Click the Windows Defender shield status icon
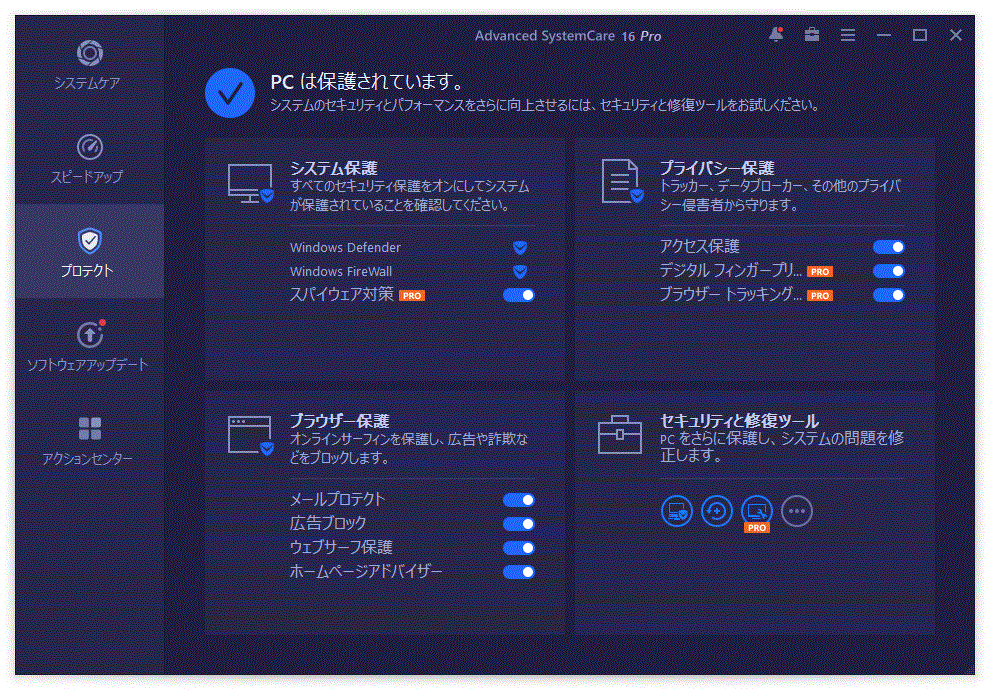Screen dimensions: 990x690 click(x=520, y=247)
